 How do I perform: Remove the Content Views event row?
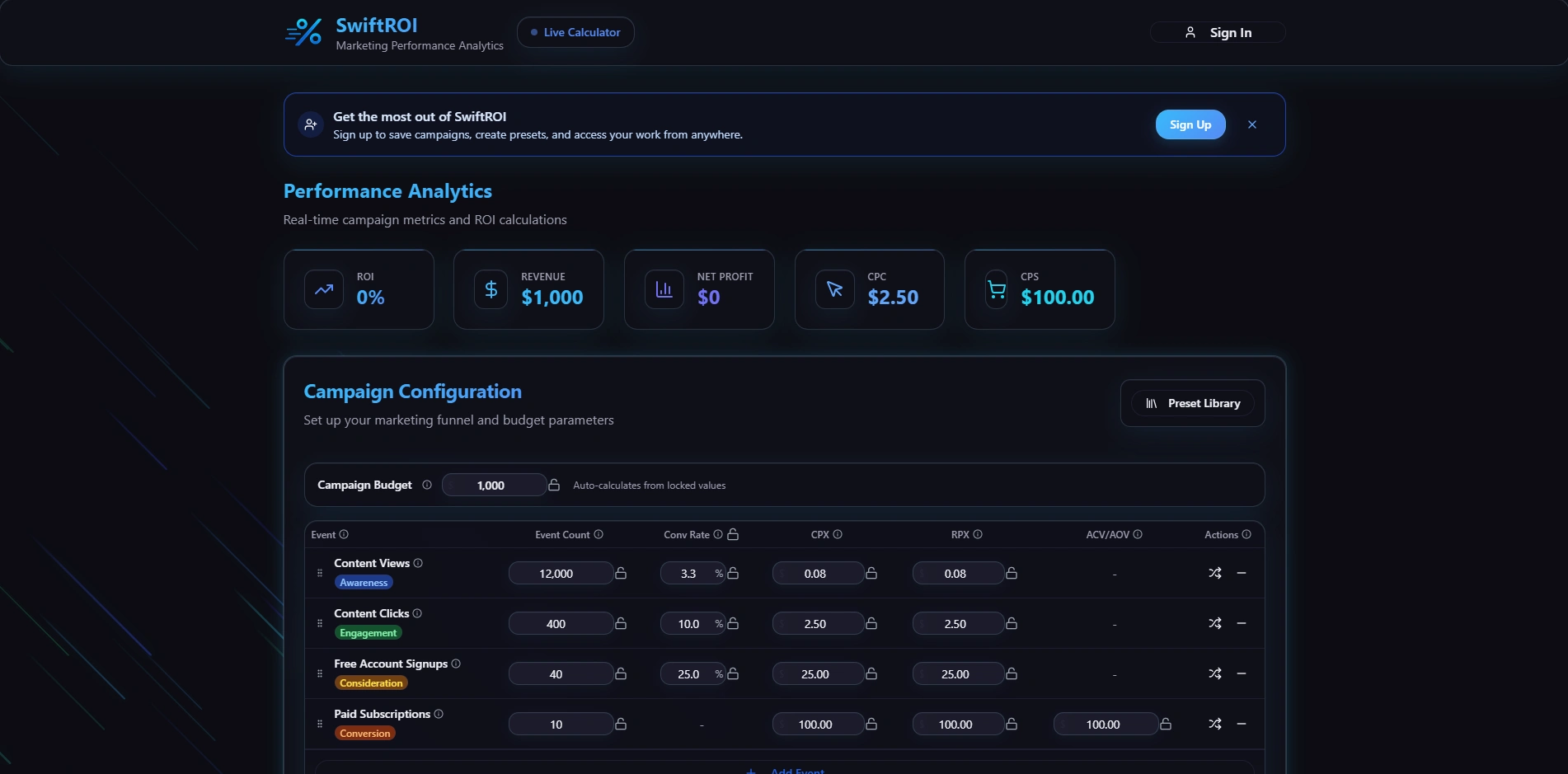click(x=1242, y=573)
